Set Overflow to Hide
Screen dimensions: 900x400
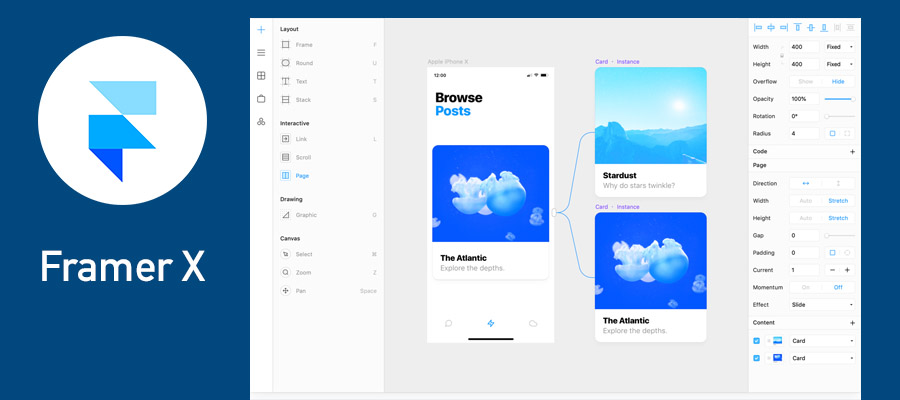point(839,81)
